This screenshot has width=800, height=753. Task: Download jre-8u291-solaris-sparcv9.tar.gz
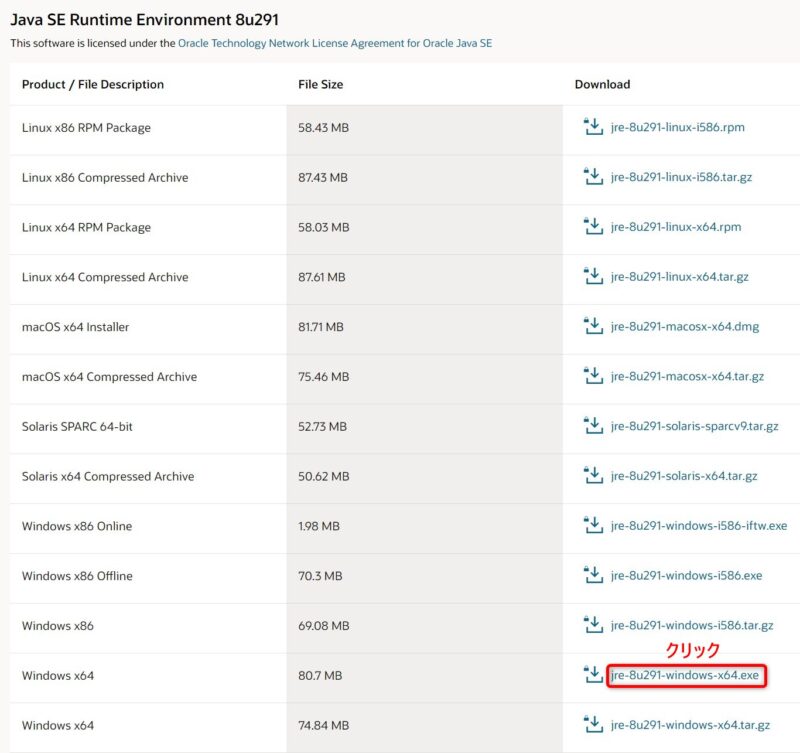coord(694,426)
